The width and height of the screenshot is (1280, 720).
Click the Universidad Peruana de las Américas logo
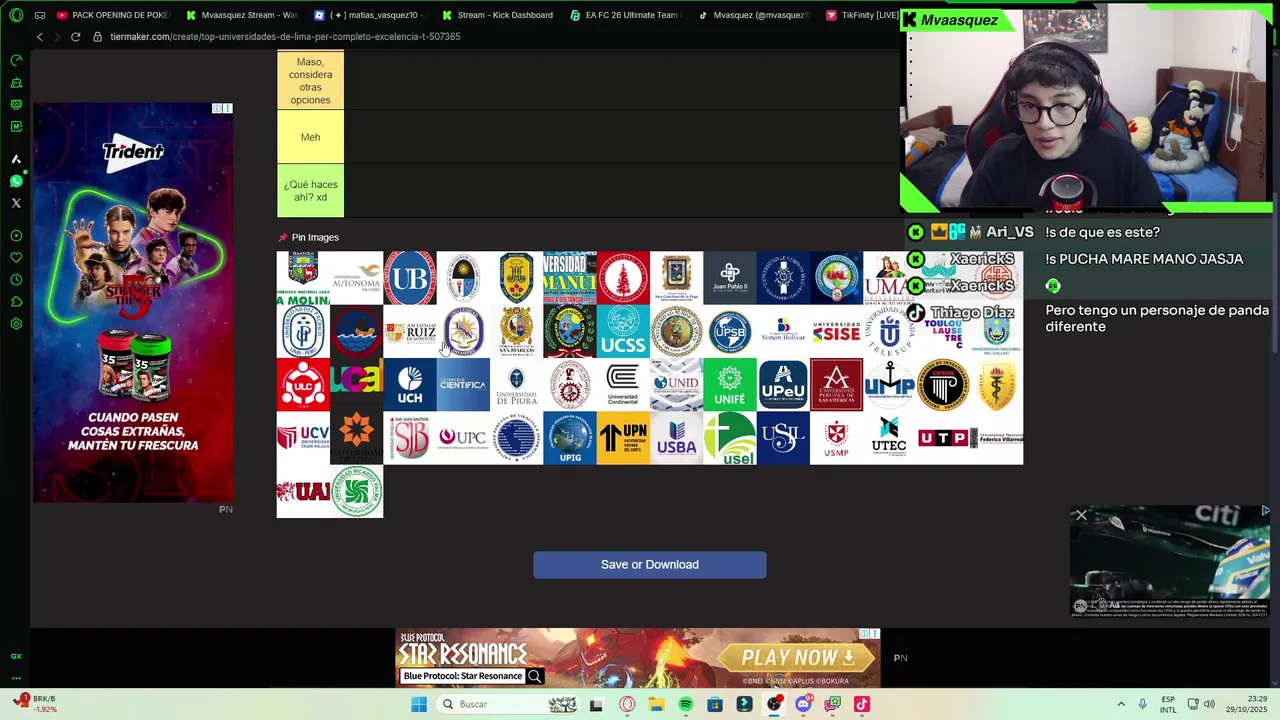(x=836, y=385)
